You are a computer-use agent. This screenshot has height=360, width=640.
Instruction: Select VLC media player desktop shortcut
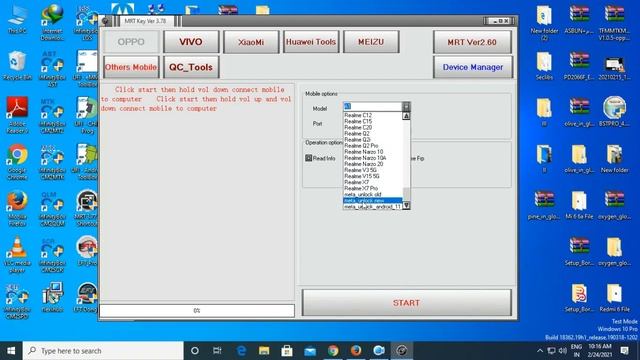[17, 255]
